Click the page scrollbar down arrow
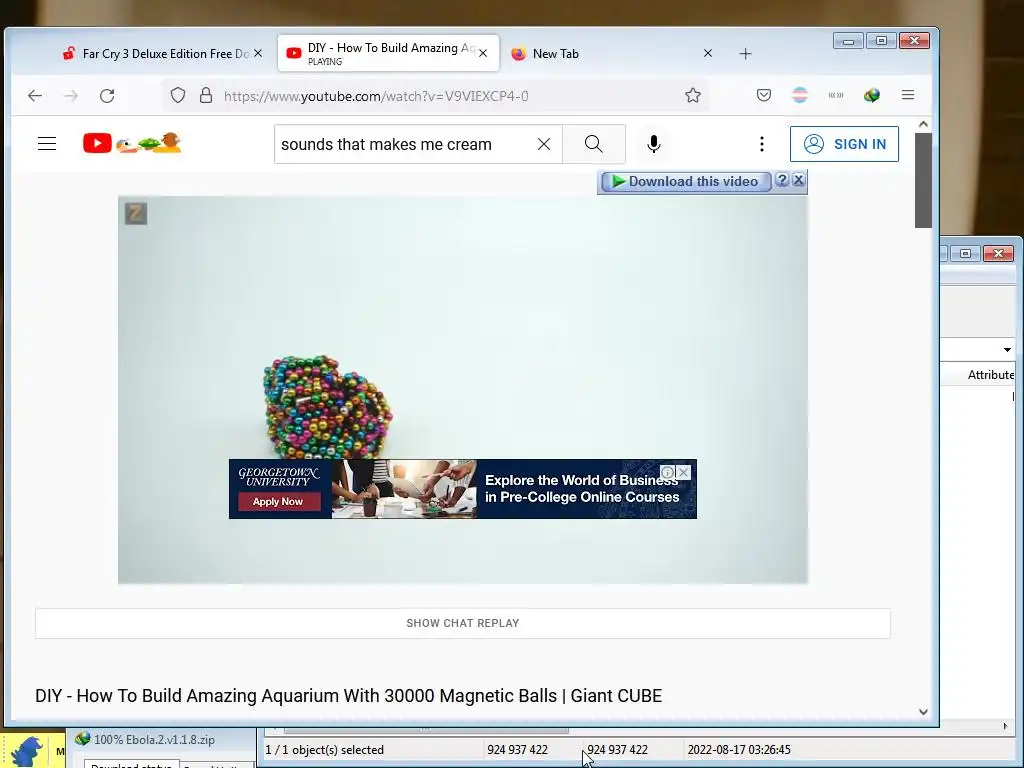Screen dimensions: 1024x768 923,712
